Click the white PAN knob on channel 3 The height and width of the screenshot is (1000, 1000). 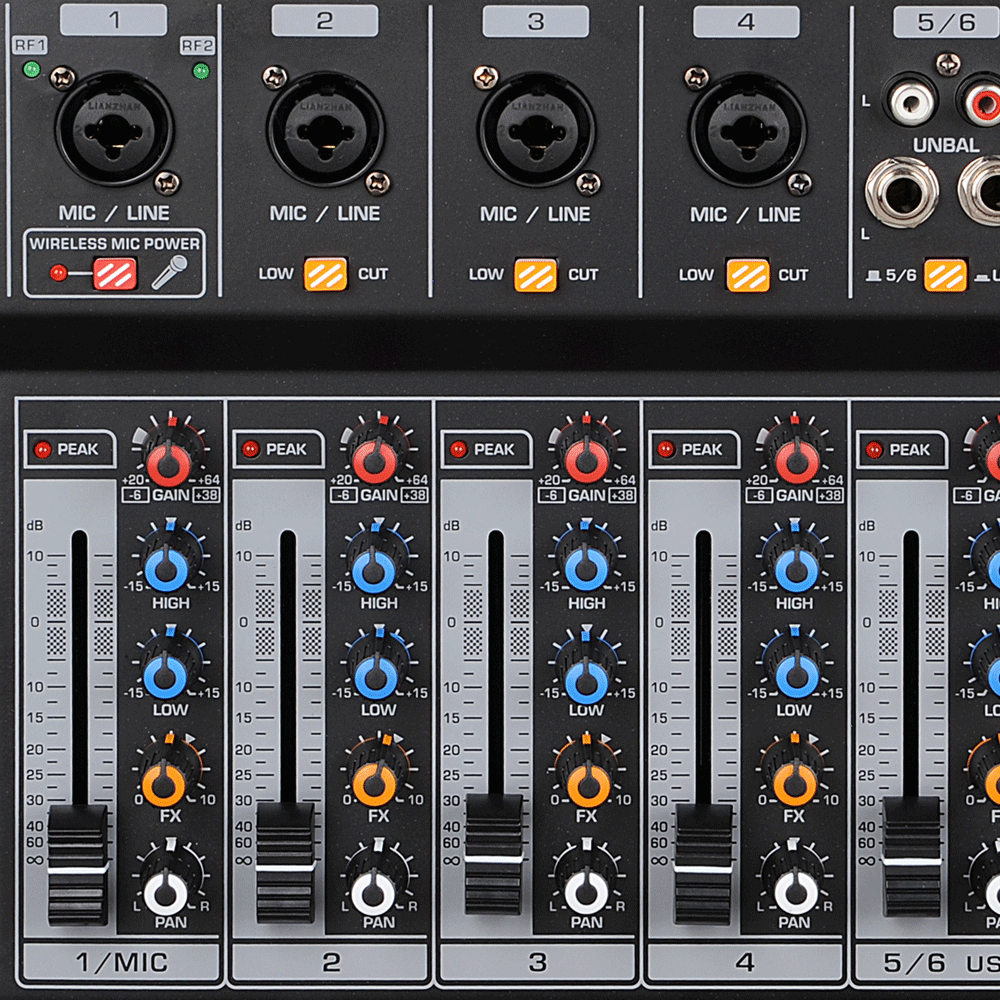coord(586,892)
